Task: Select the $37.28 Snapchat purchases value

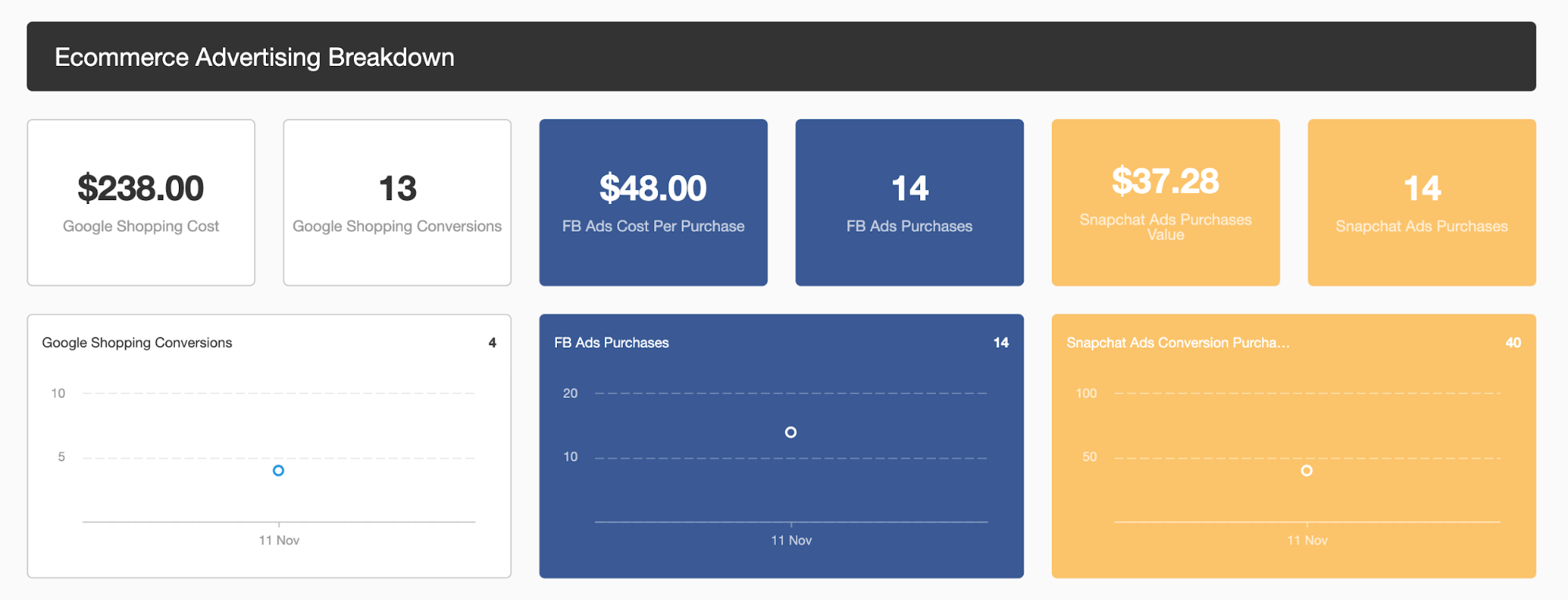Action: pos(1166,181)
